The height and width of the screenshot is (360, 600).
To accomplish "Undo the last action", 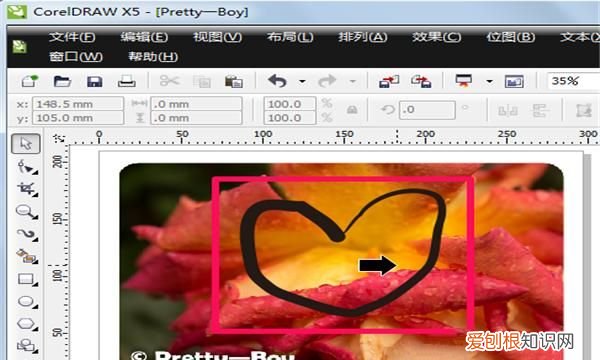I will [x=277, y=81].
